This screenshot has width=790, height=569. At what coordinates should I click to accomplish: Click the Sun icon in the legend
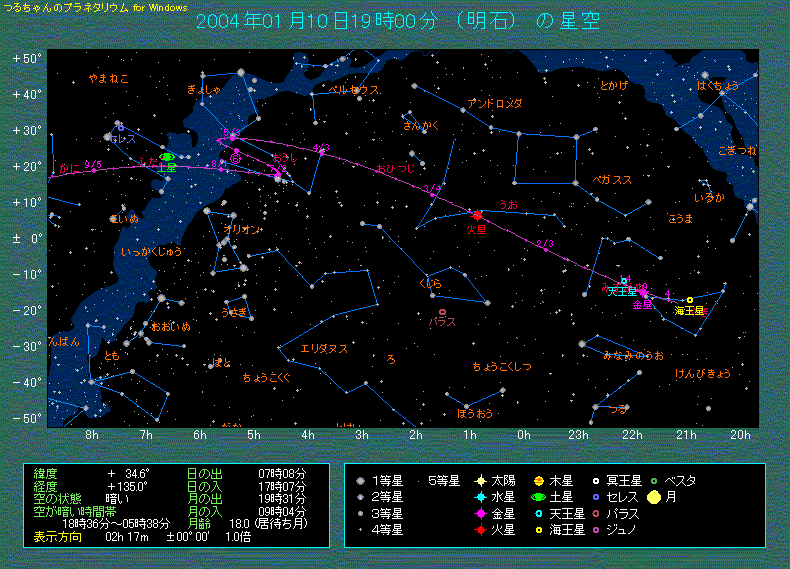pos(481,481)
